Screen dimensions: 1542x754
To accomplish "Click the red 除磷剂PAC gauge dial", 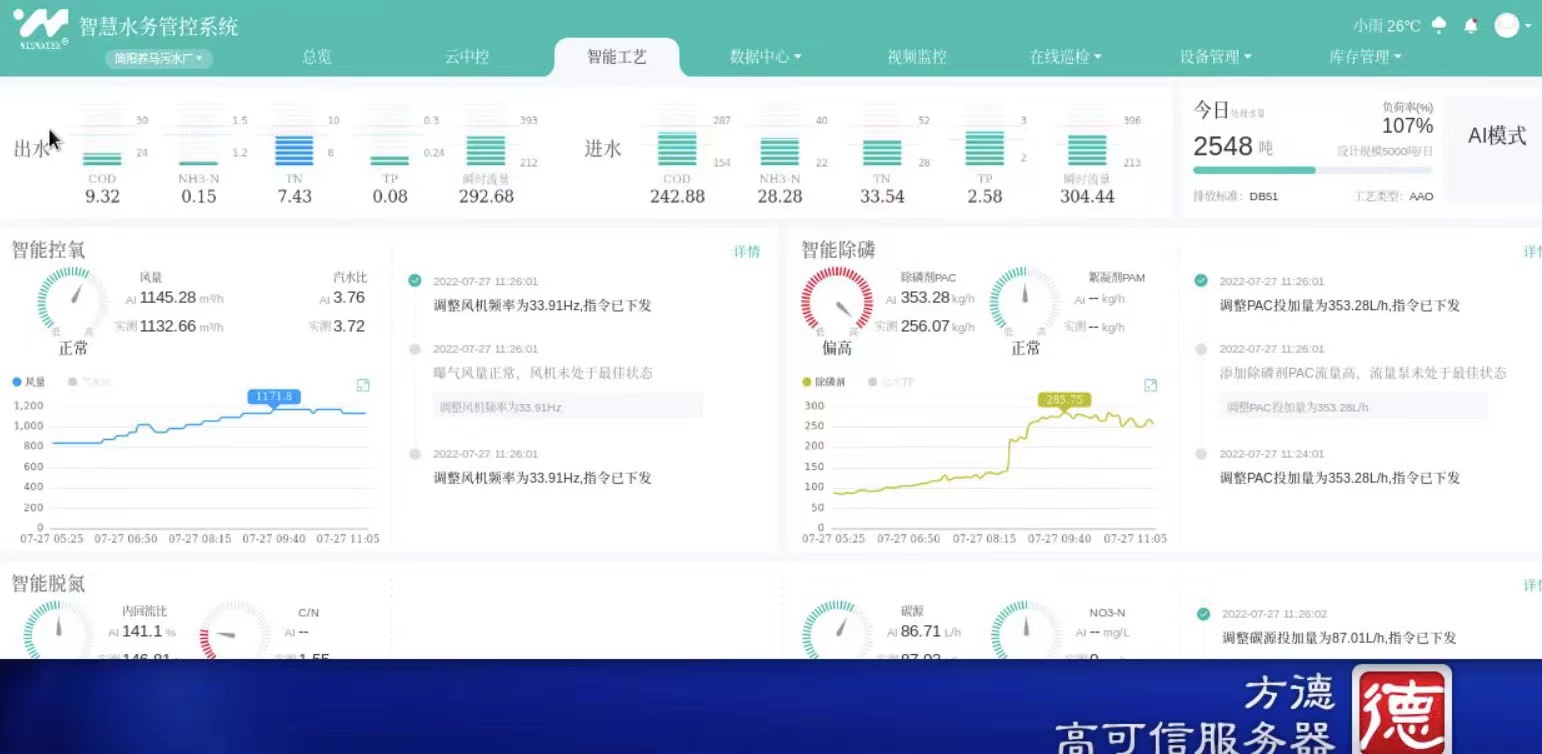I will 836,300.
